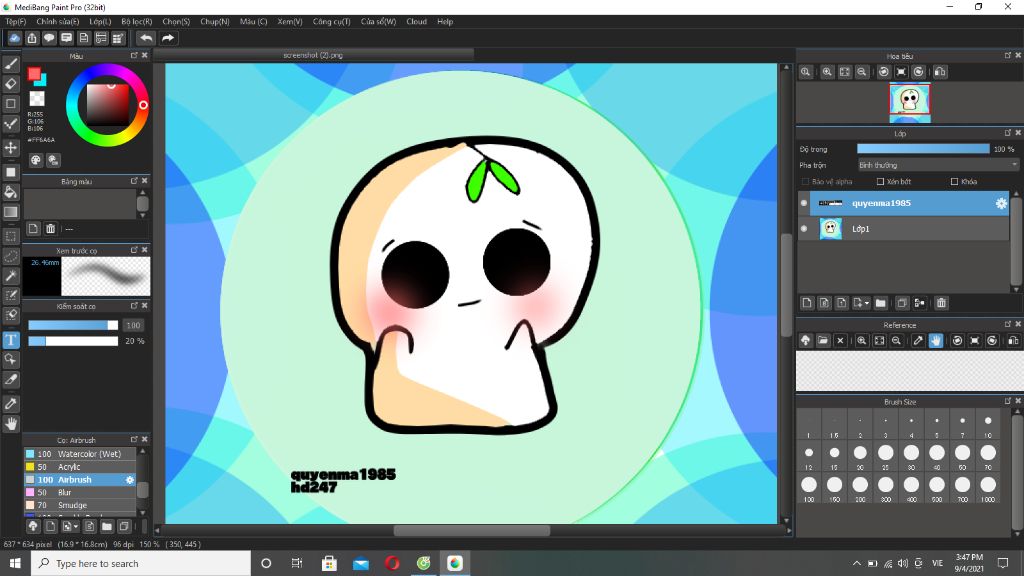
Task: Click the cloud save icon in top toolbar
Action: [x=14, y=38]
